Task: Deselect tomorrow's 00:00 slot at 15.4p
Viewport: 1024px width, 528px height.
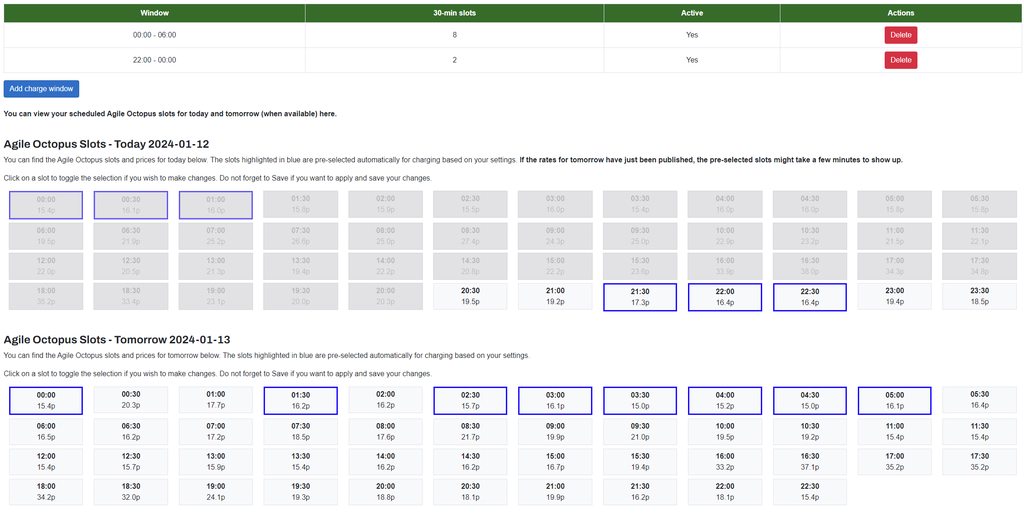Action: point(46,400)
